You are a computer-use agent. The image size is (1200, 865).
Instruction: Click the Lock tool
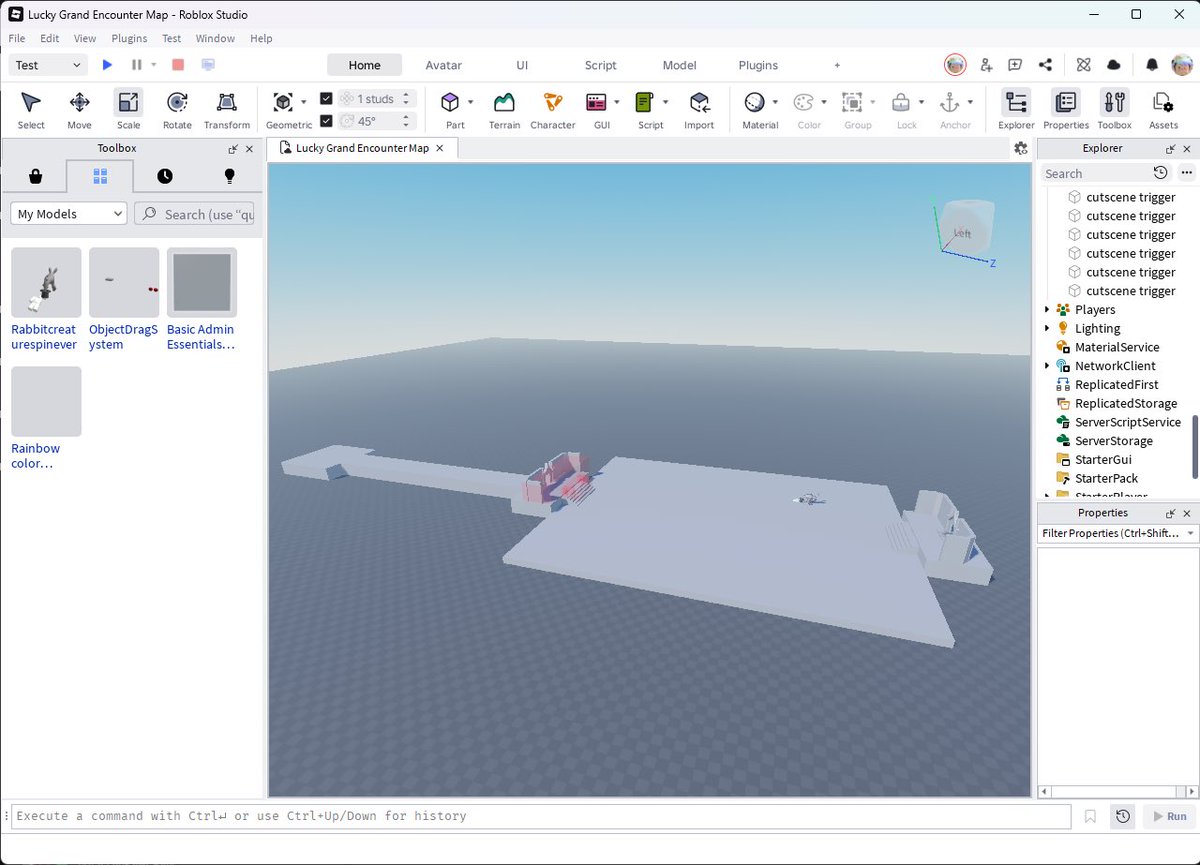[x=901, y=102]
